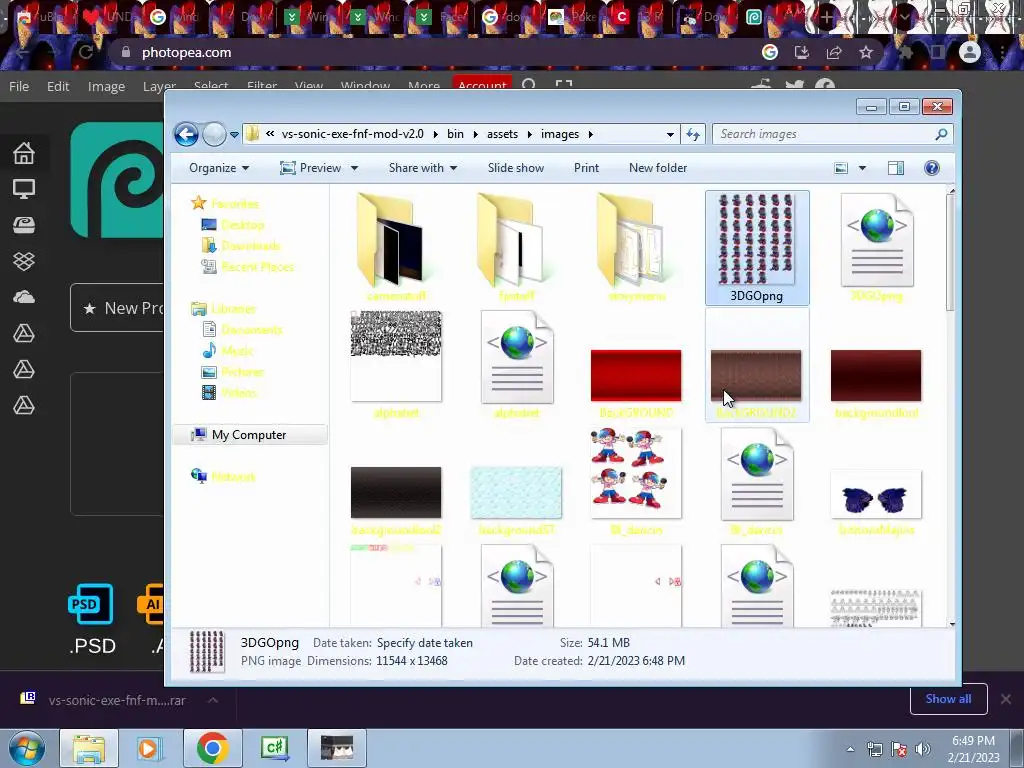The height and width of the screenshot is (768, 1024).
Task: Click the 'Specify date taken' field
Action: click(424, 643)
